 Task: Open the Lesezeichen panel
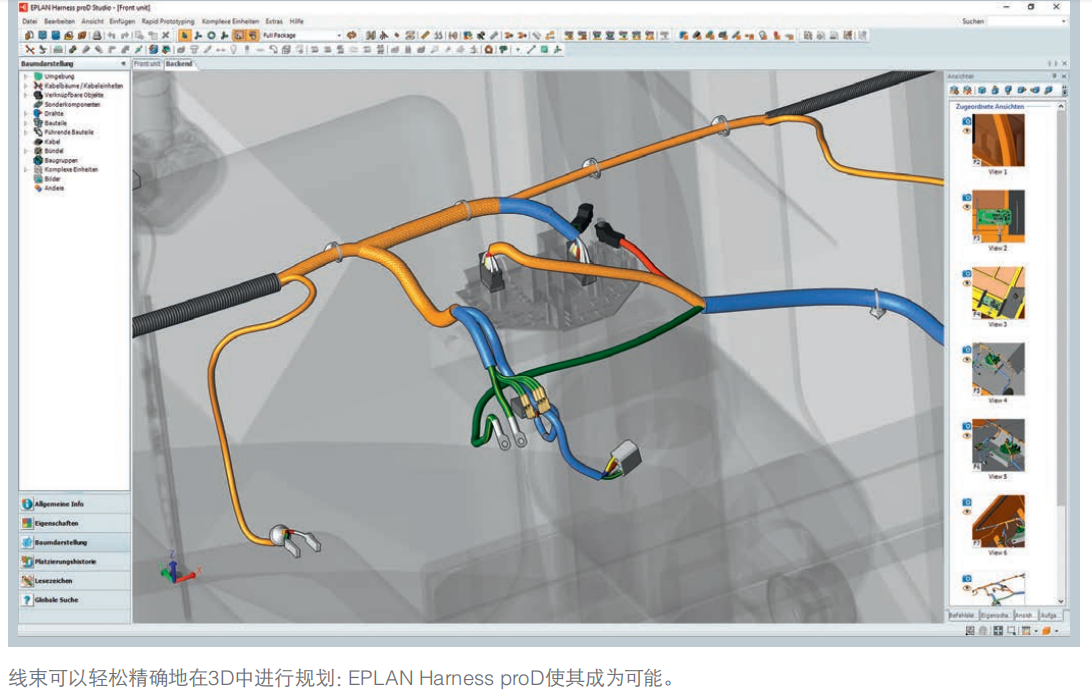pyautogui.click(x=74, y=580)
